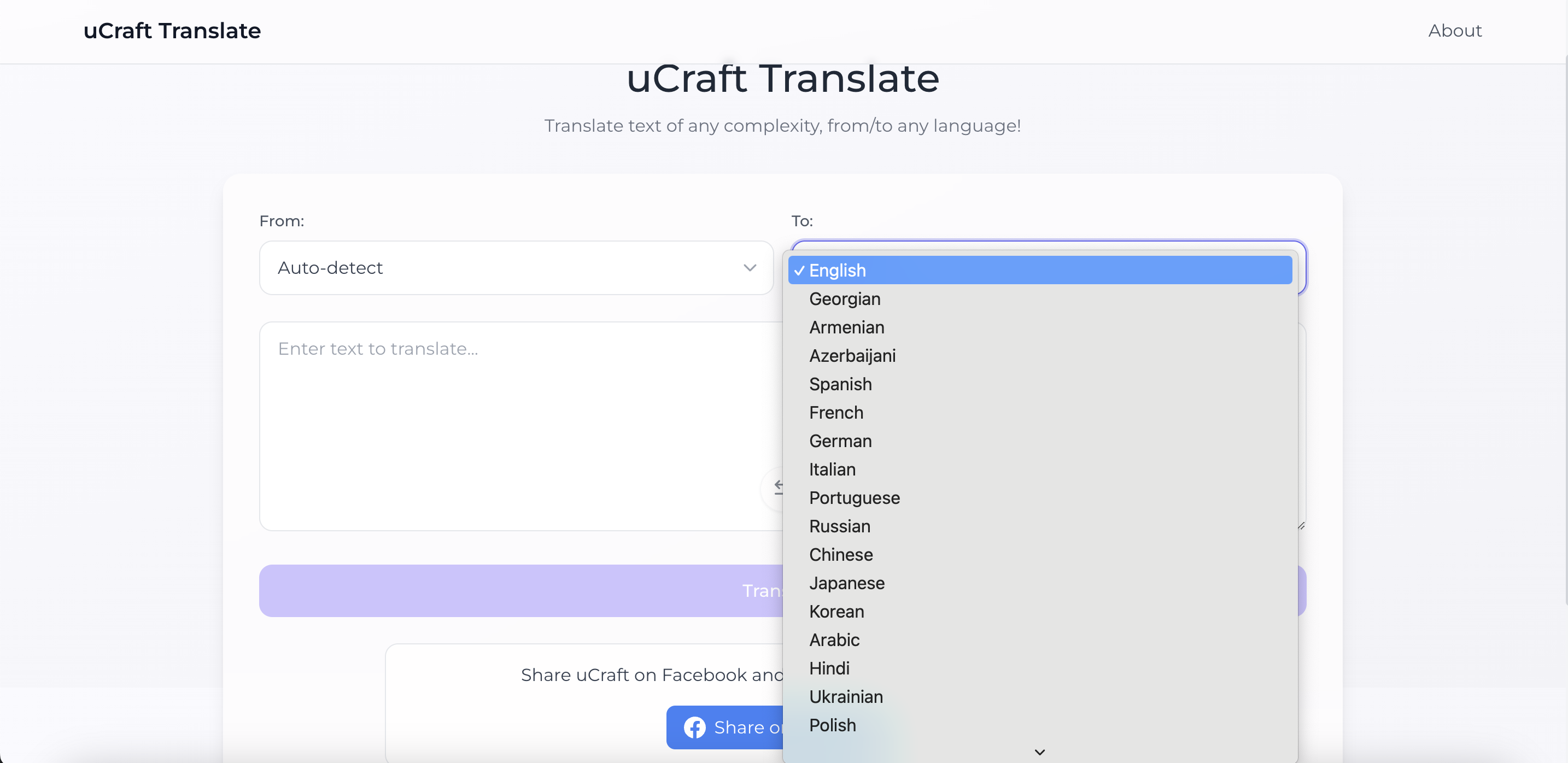Image resolution: width=1568 pixels, height=763 pixels.
Task: Open the About page link
Action: [x=1454, y=31]
